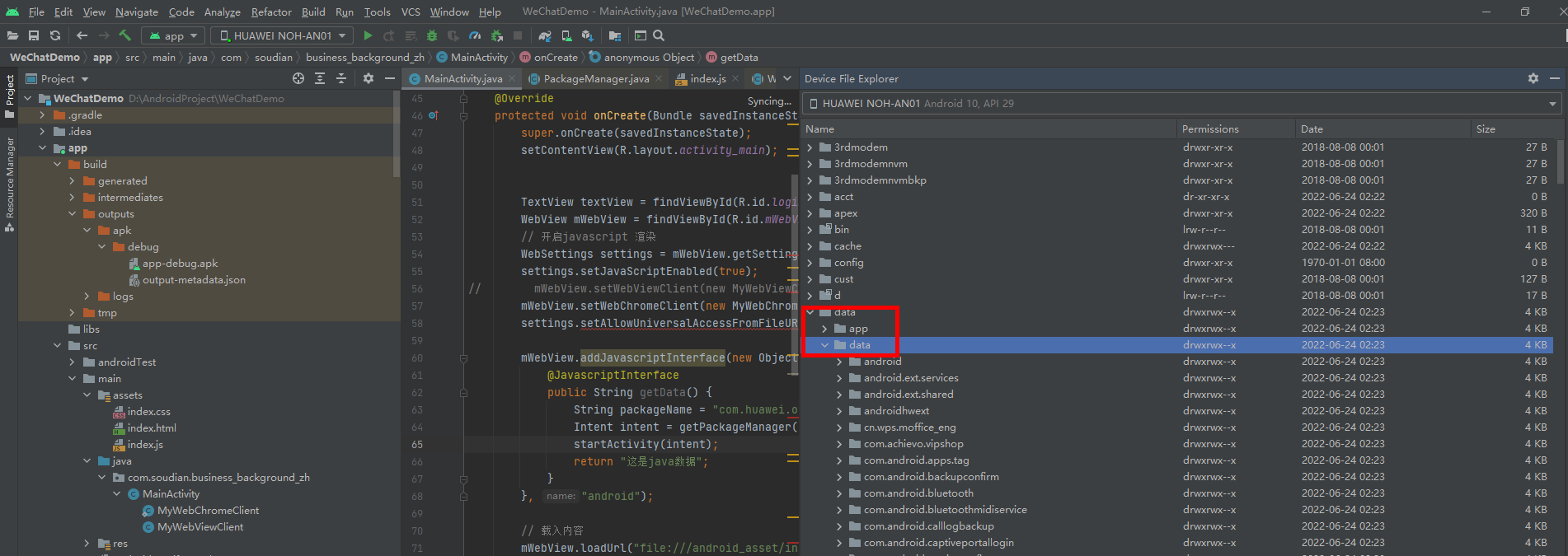Click the Sync Project with Gradle icon
The image size is (1568, 556).
[x=545, y=35]
